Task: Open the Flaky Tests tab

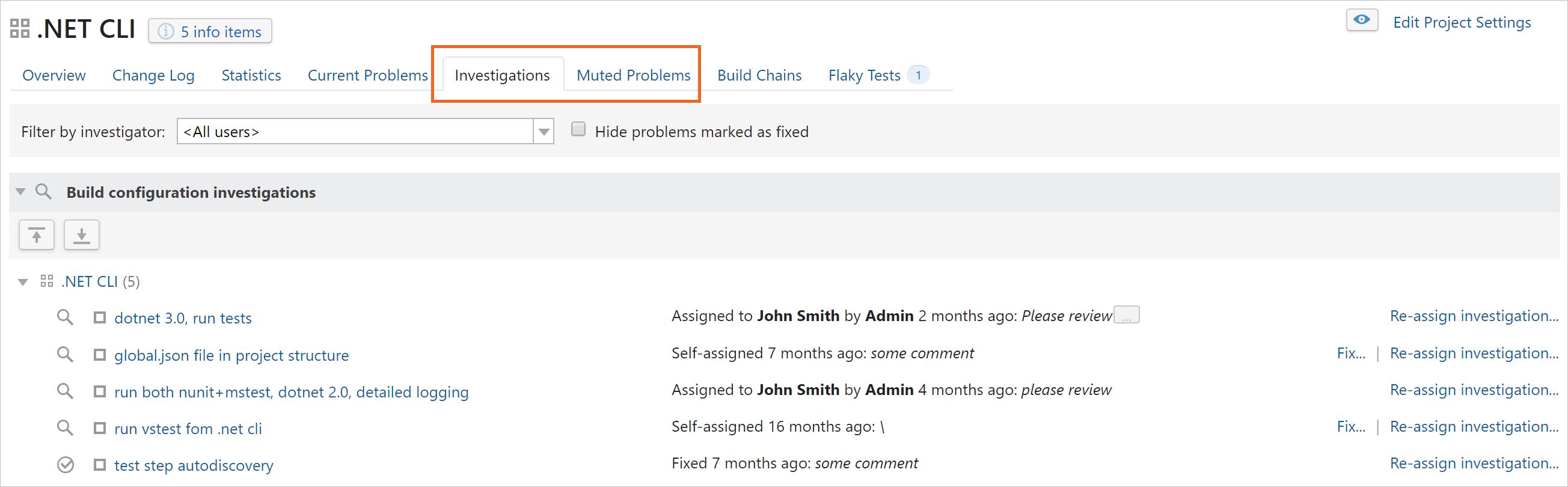Action: [x=864, y=76]
